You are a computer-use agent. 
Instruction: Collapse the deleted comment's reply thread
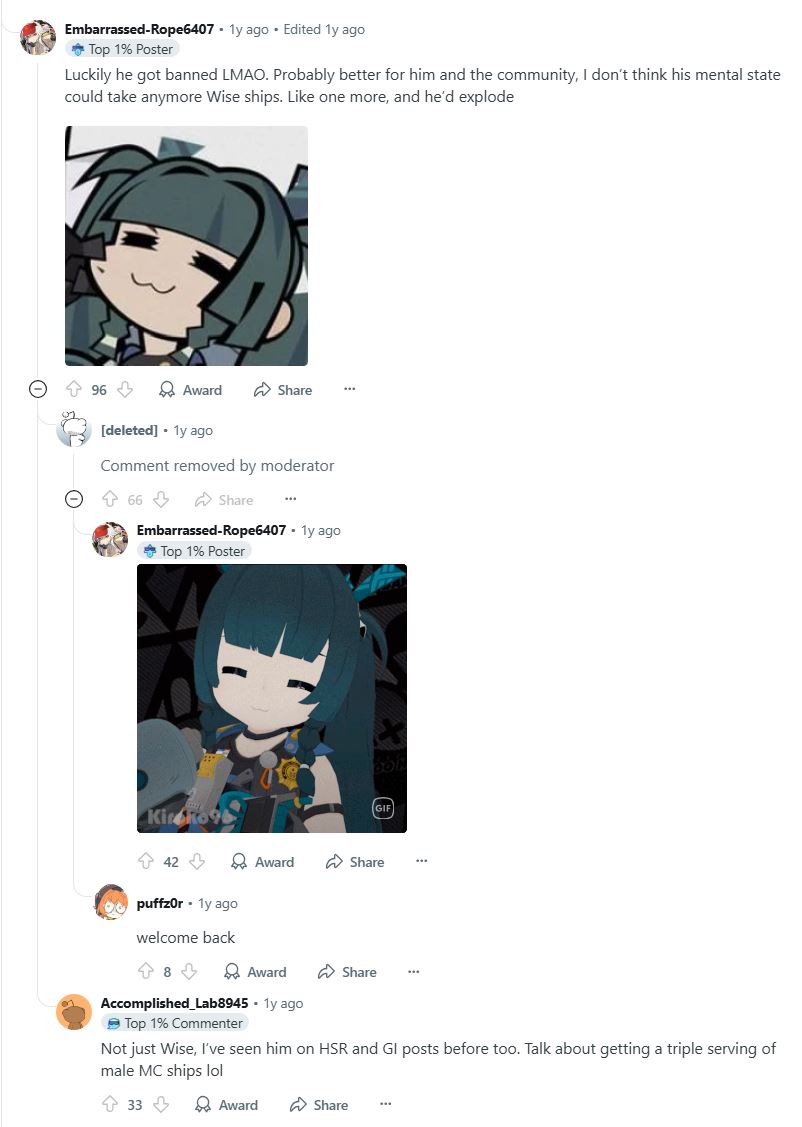(x=74, y=499)
